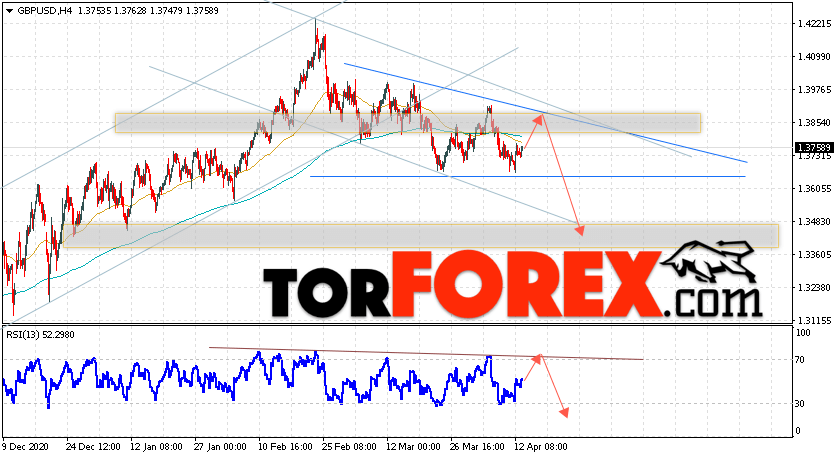The image size is (838, 458).
Task: Click the 26 Mar 16:00 date label
Action: (x=477, y=446)
